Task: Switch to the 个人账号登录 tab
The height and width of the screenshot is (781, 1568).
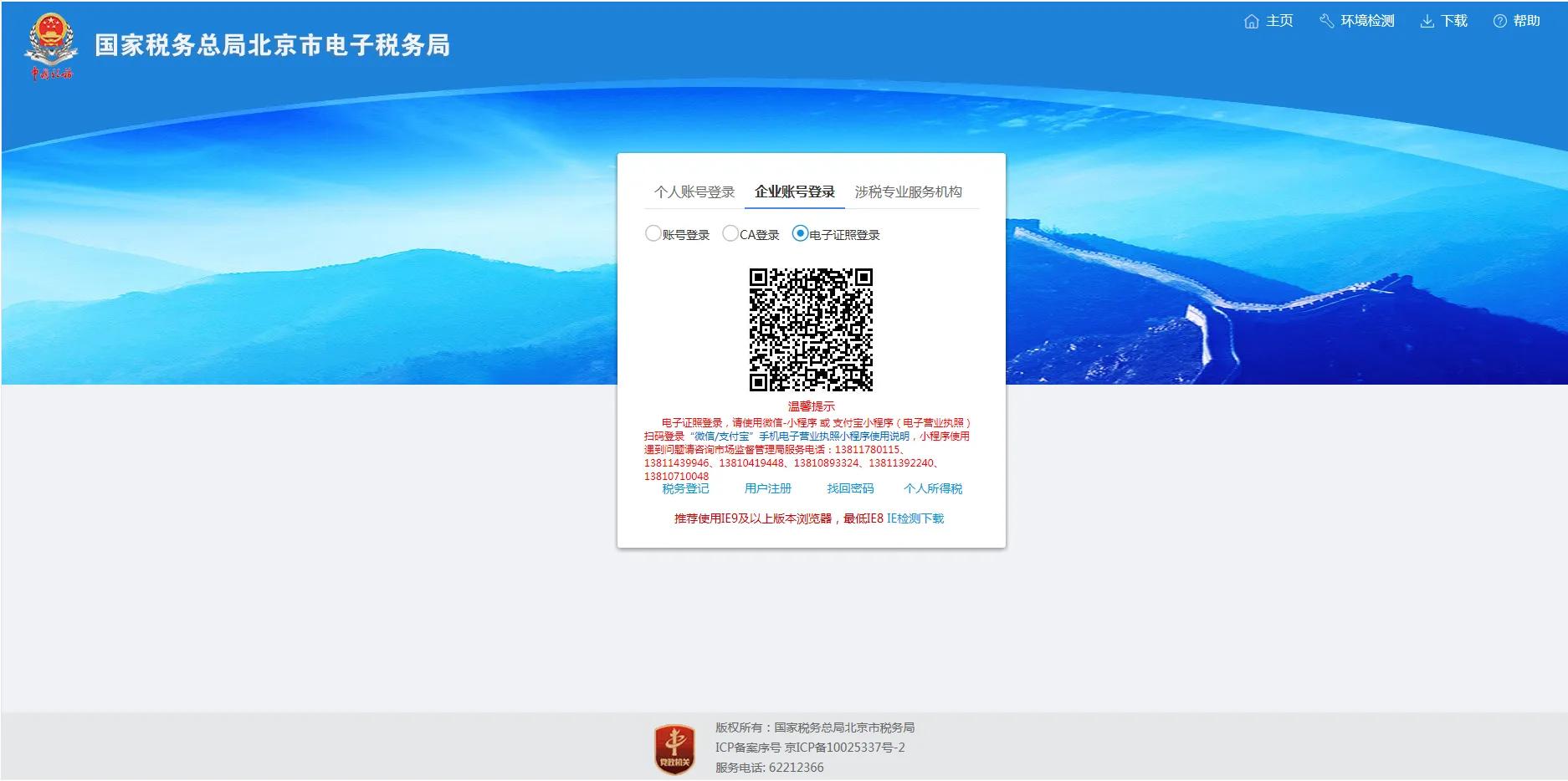Action: coord(694,191)
